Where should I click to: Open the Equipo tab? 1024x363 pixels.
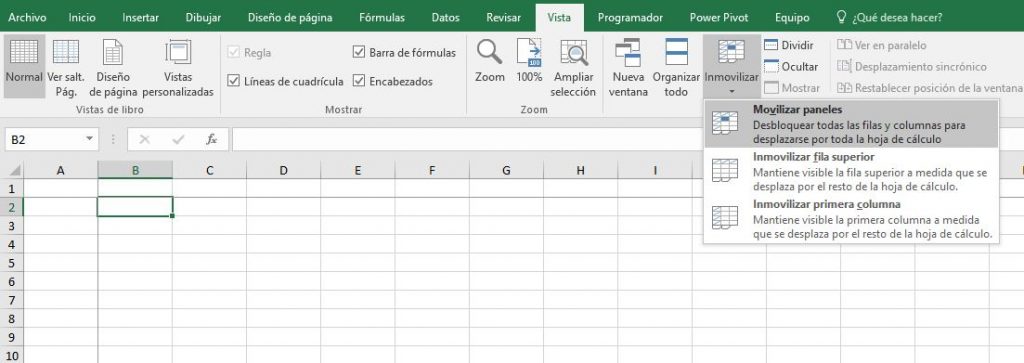click(x=792, y=18)
